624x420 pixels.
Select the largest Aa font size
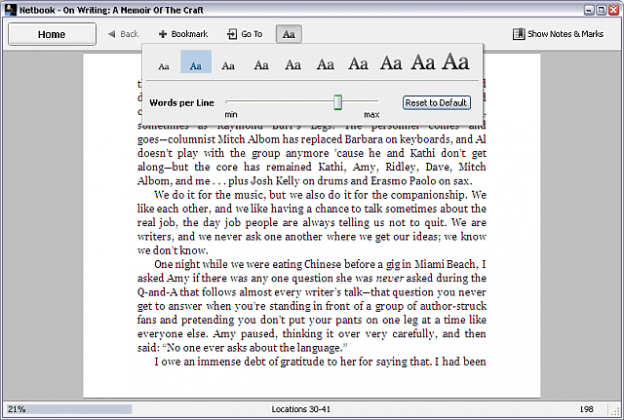pos(456,62)
